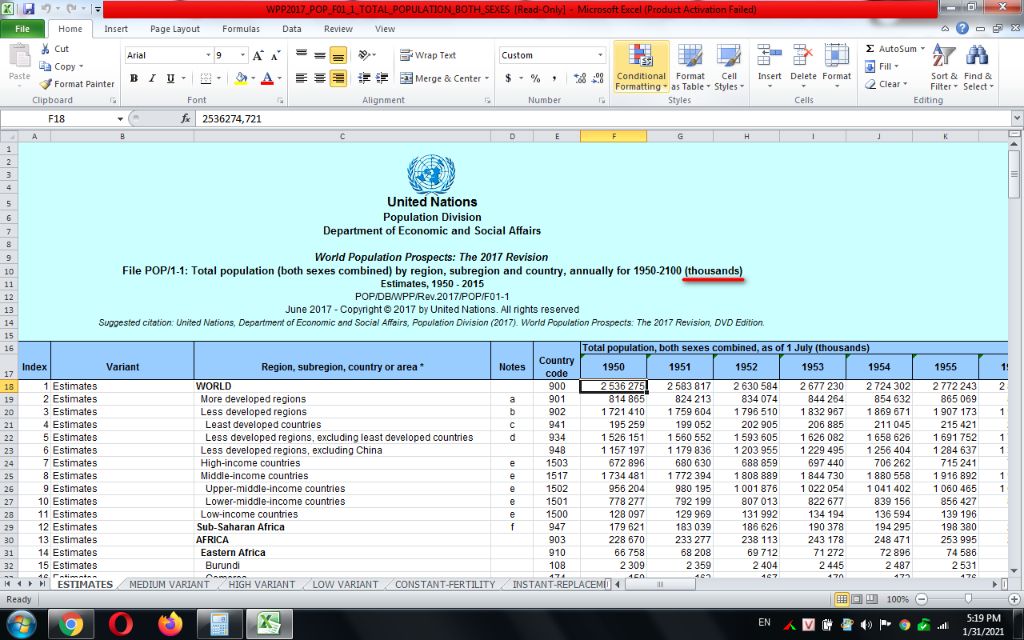
Task: Toggle italic formatting
Action: click(152, 78)
